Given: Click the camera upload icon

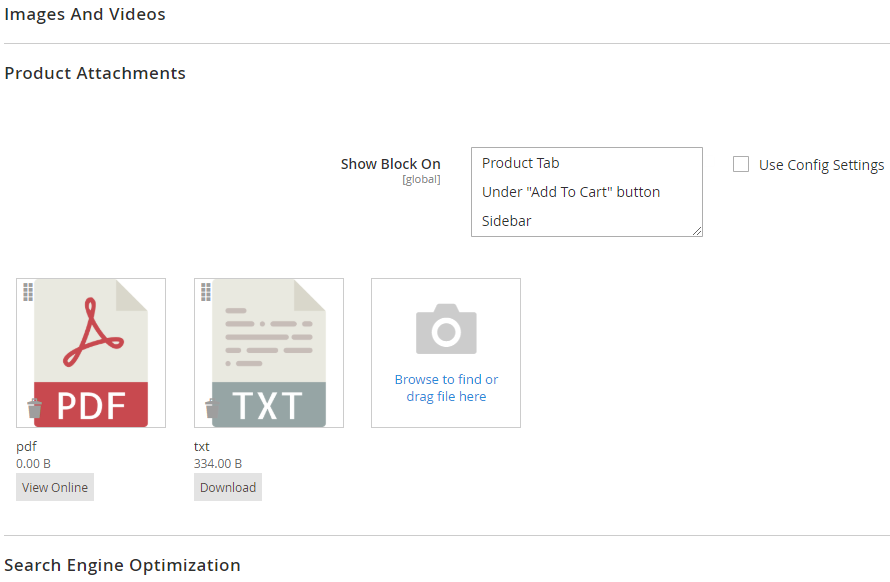Looking at the screenshot, I should (x=446, y=329).
